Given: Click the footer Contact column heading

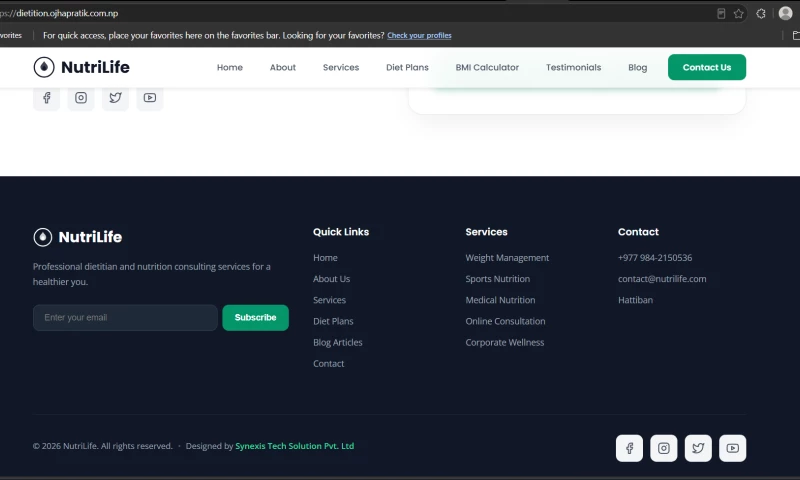Looking at the screenshot, I should pyautogui.click(x=638, y=232).
